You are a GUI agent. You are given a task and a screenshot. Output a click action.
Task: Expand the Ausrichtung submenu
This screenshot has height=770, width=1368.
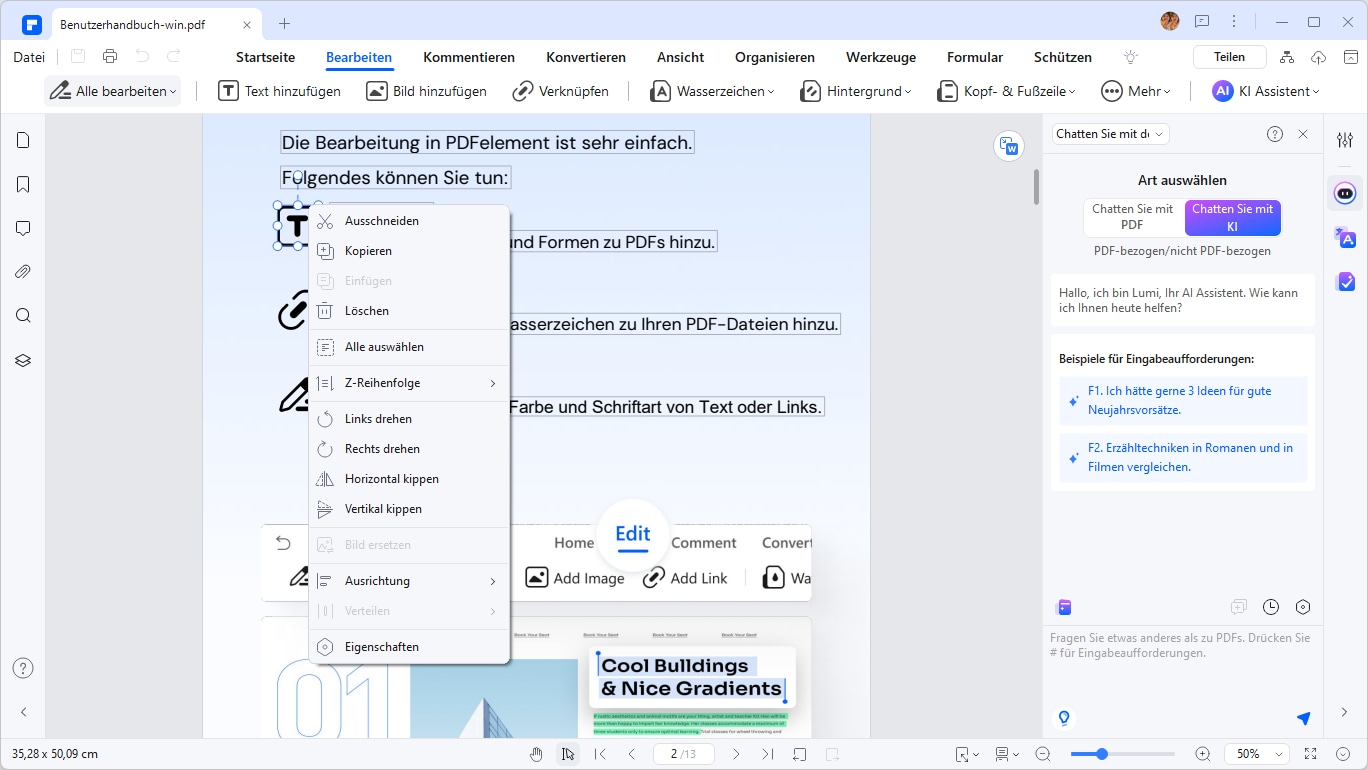(x=409, y=581)
